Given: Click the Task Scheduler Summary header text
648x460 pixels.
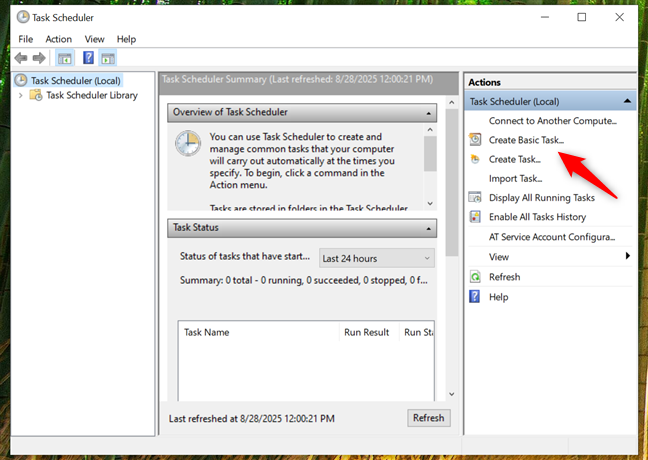Looking at the screenshot, I should click(298, 79).
